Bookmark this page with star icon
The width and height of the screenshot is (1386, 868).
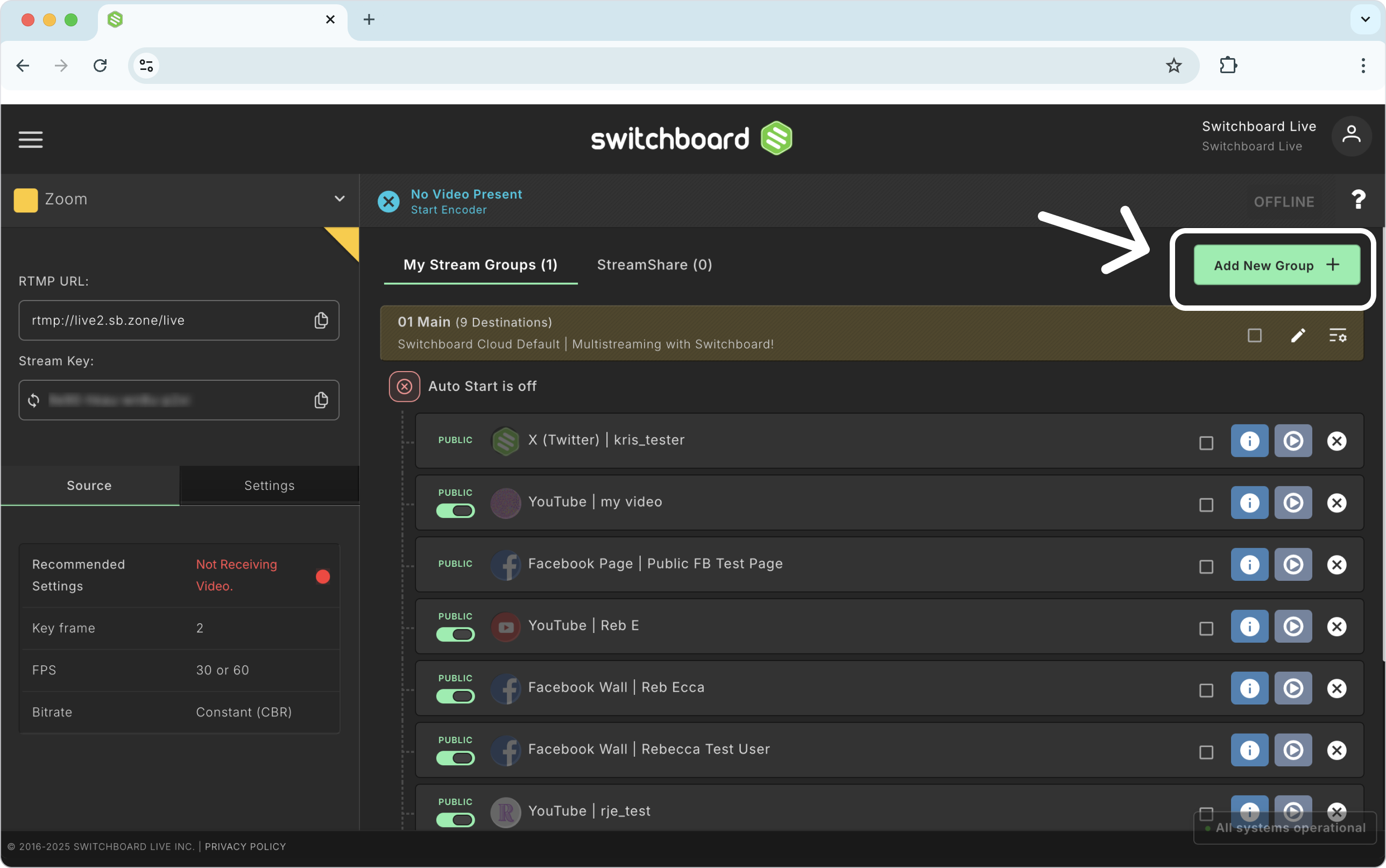pos(1173,66)
